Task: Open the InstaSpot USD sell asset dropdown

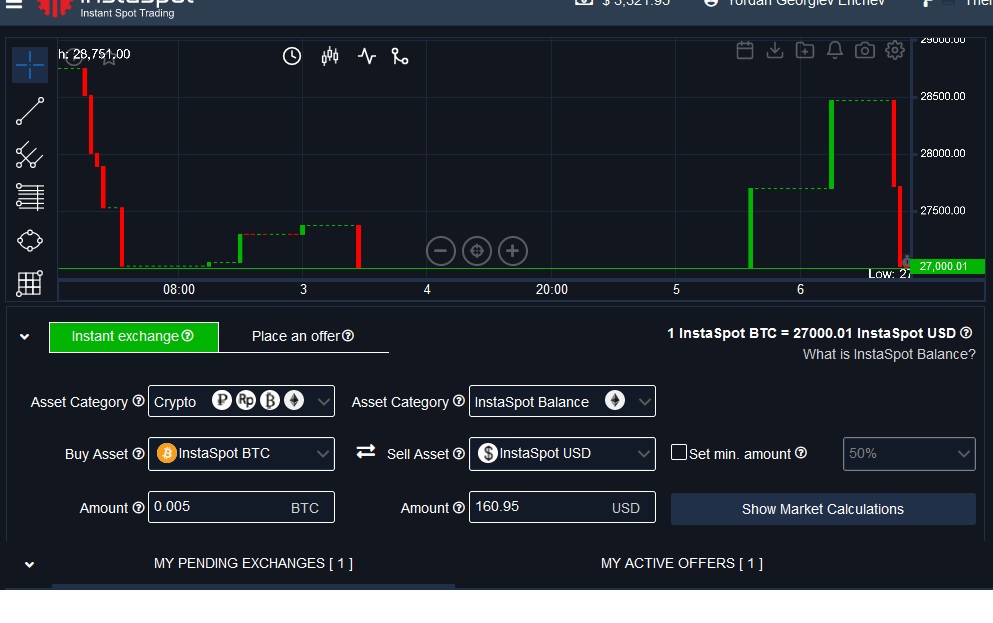Action: click(x=562, y=454)
